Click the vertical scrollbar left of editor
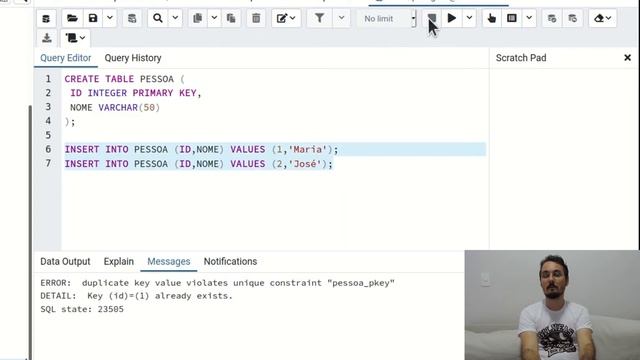The height and width of the screenshot is (360, 640). pos(30,232)
